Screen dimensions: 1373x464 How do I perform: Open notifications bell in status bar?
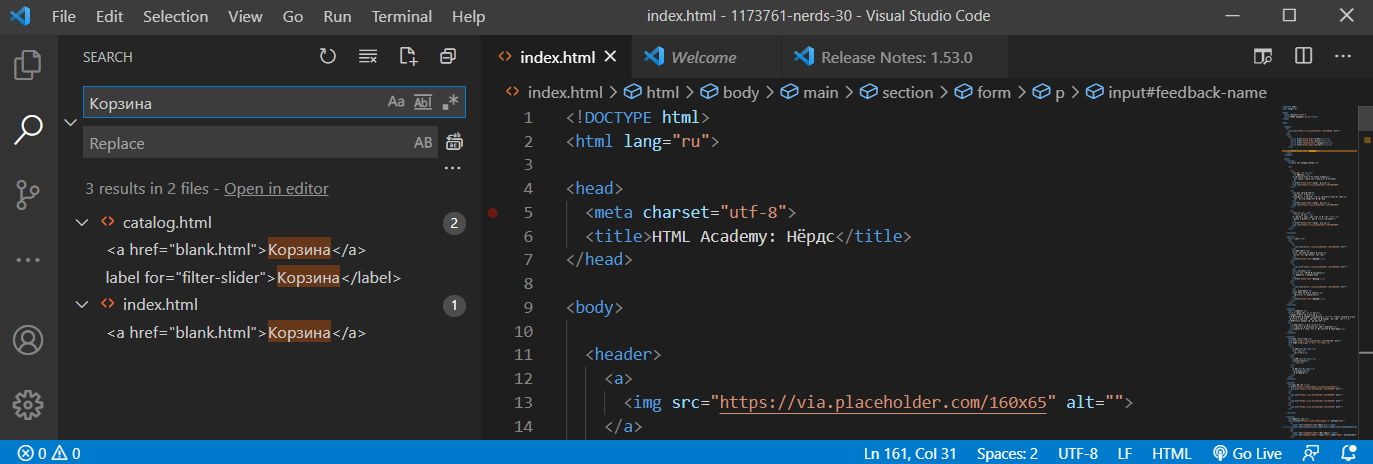(x=1347, y=453)
